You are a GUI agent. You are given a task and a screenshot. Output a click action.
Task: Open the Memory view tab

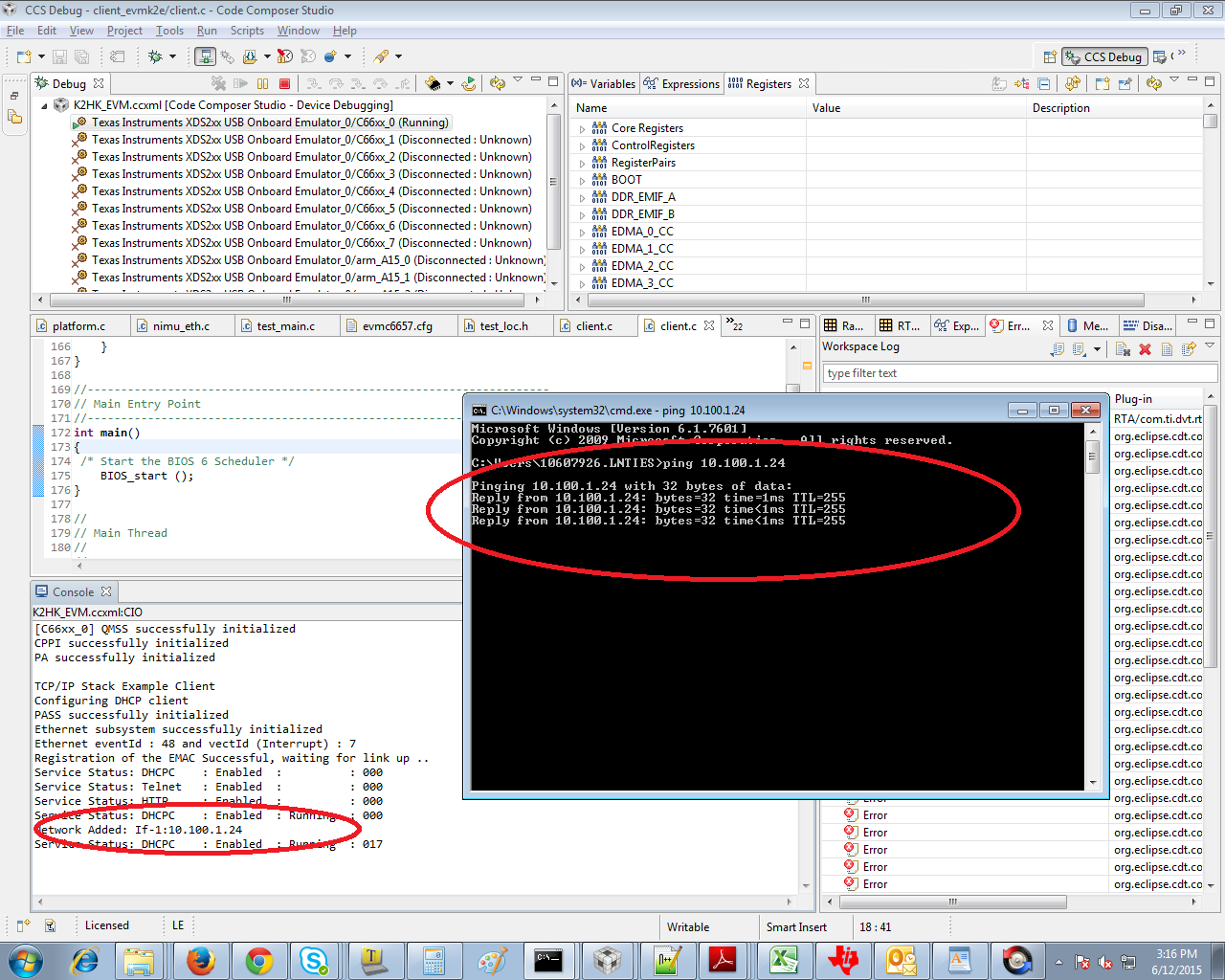coord(1088,326)
